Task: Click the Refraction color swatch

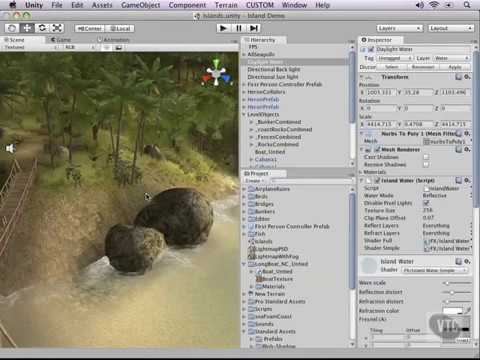Action: (453, 311)
